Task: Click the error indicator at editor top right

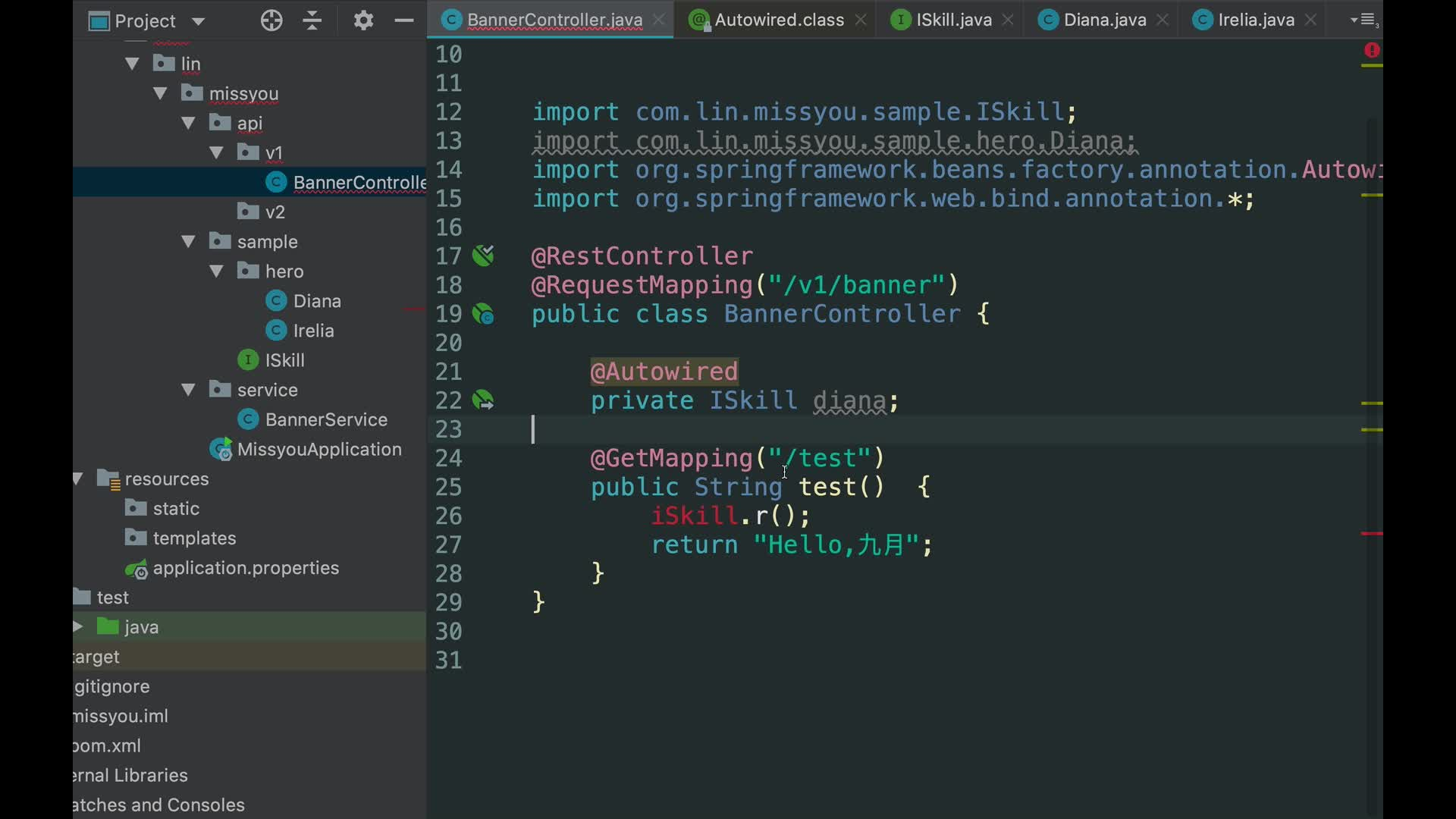Action: [x=1371, y=50]
